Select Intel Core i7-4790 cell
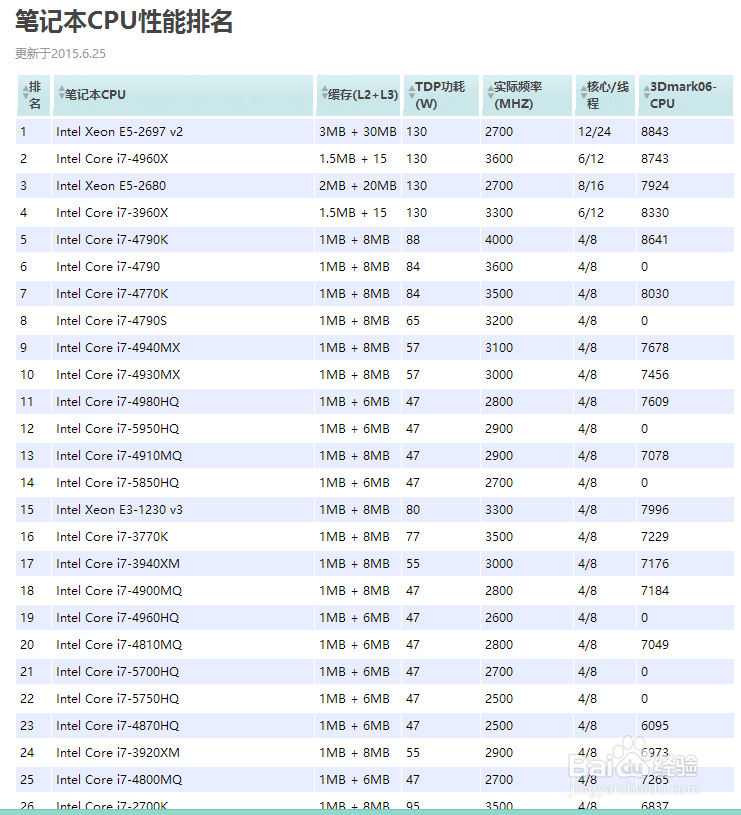The height and width of the screenshot is (815, 741). point(182,267)
